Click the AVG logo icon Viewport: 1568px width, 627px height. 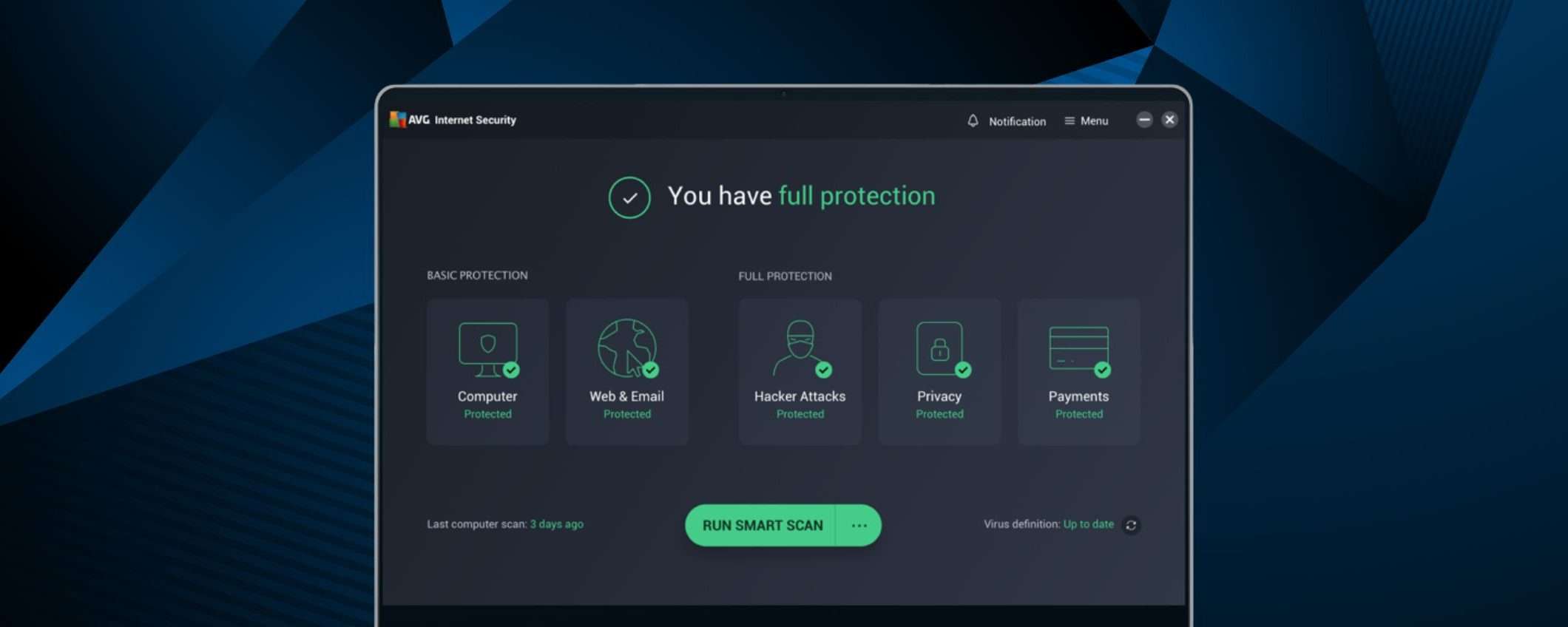point(398,119)
